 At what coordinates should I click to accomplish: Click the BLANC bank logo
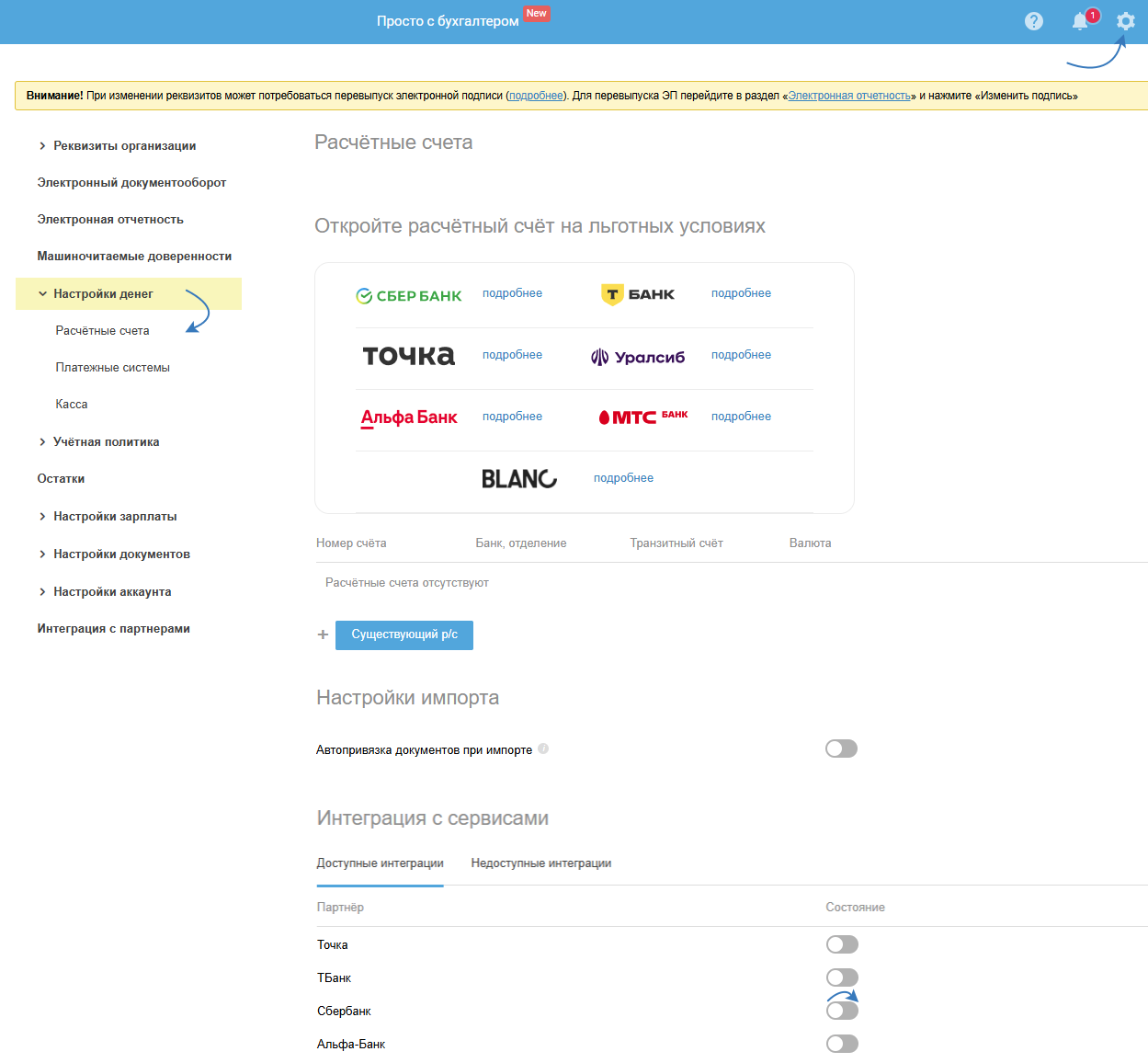(x=519, y=478)
